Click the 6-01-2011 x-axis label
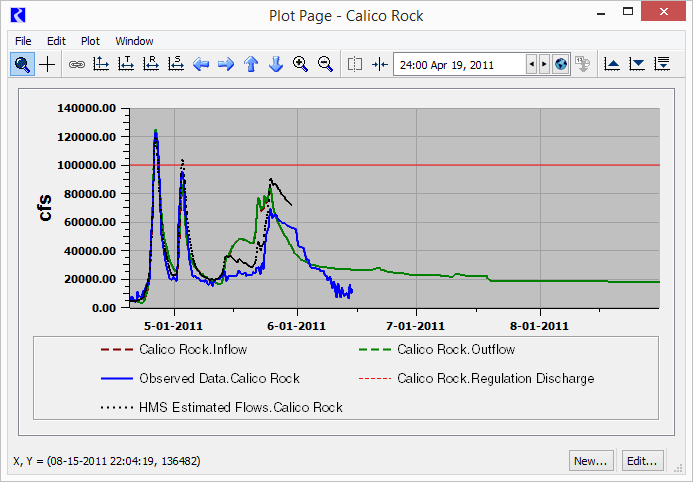 [x=297, y=326]
